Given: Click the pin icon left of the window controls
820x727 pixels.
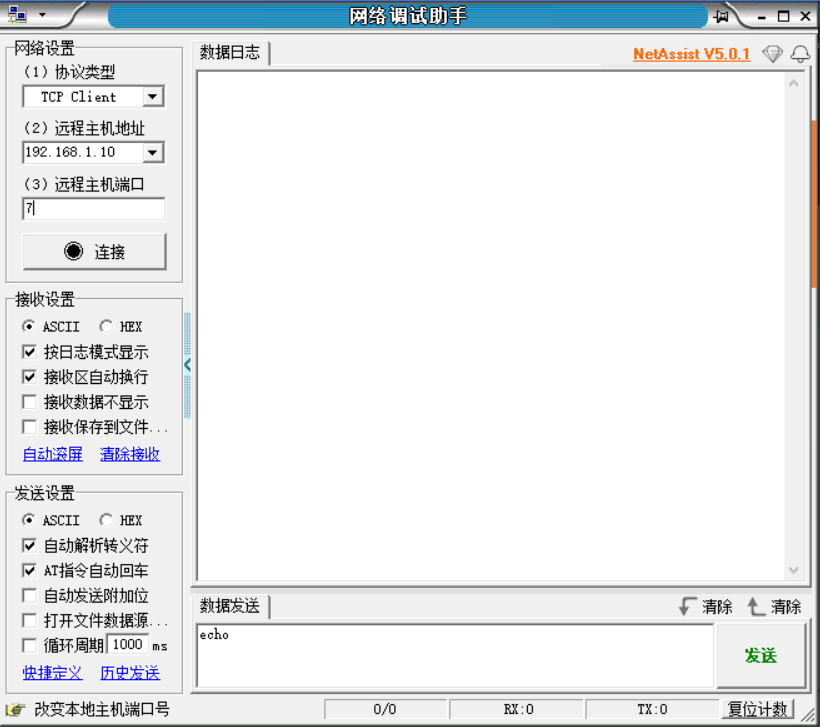Looking at the screenshot, I should (719, 16).
